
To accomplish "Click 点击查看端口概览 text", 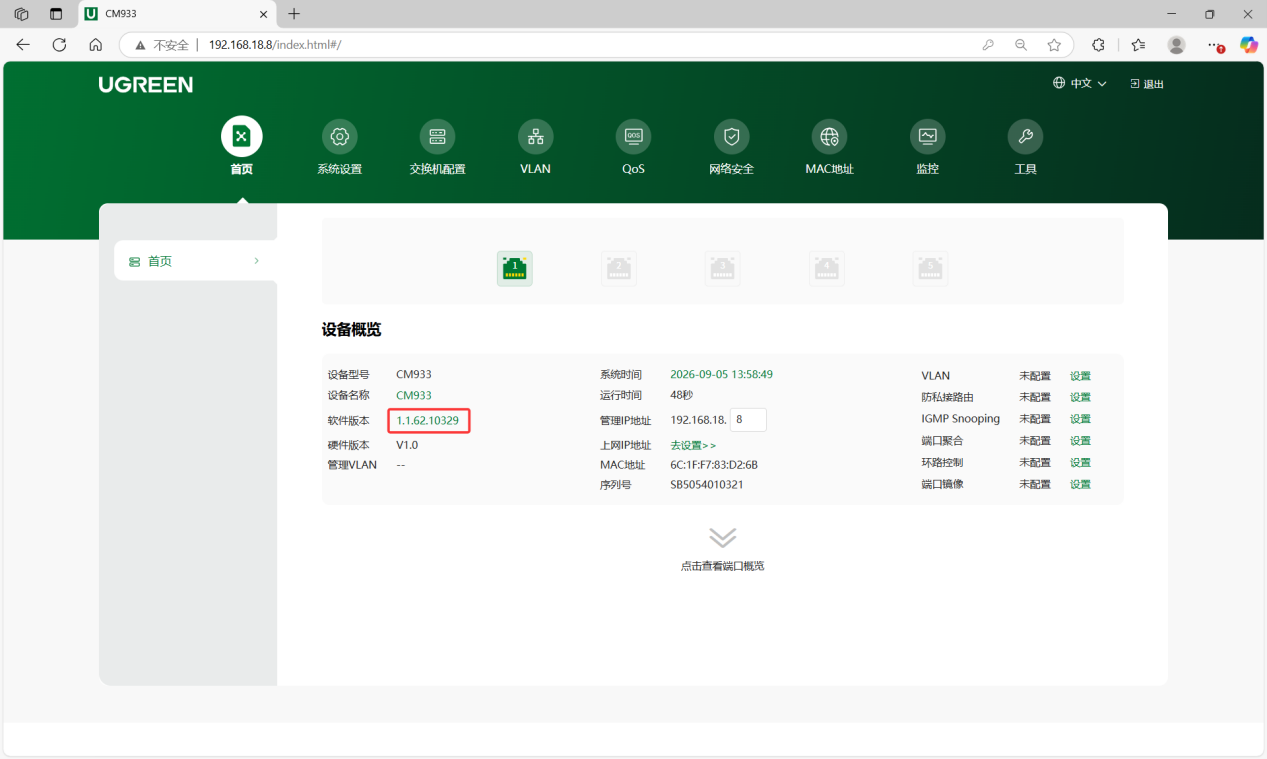I will click(723, 566).
